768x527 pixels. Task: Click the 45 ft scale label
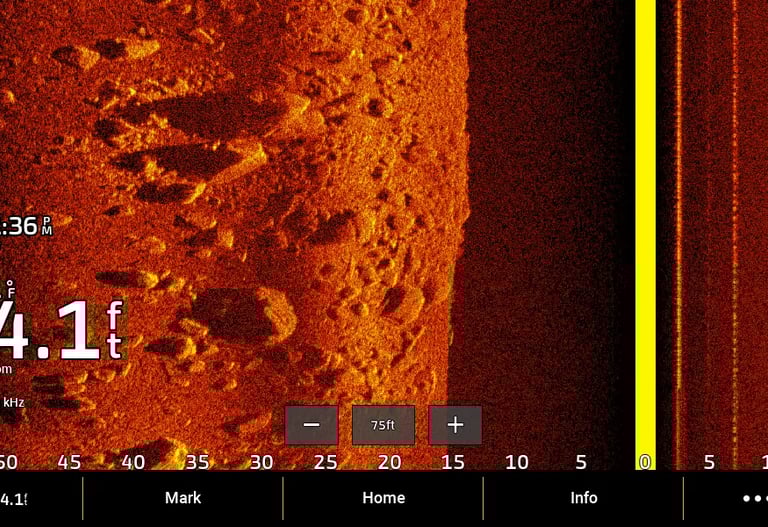(x=69, y=462)
